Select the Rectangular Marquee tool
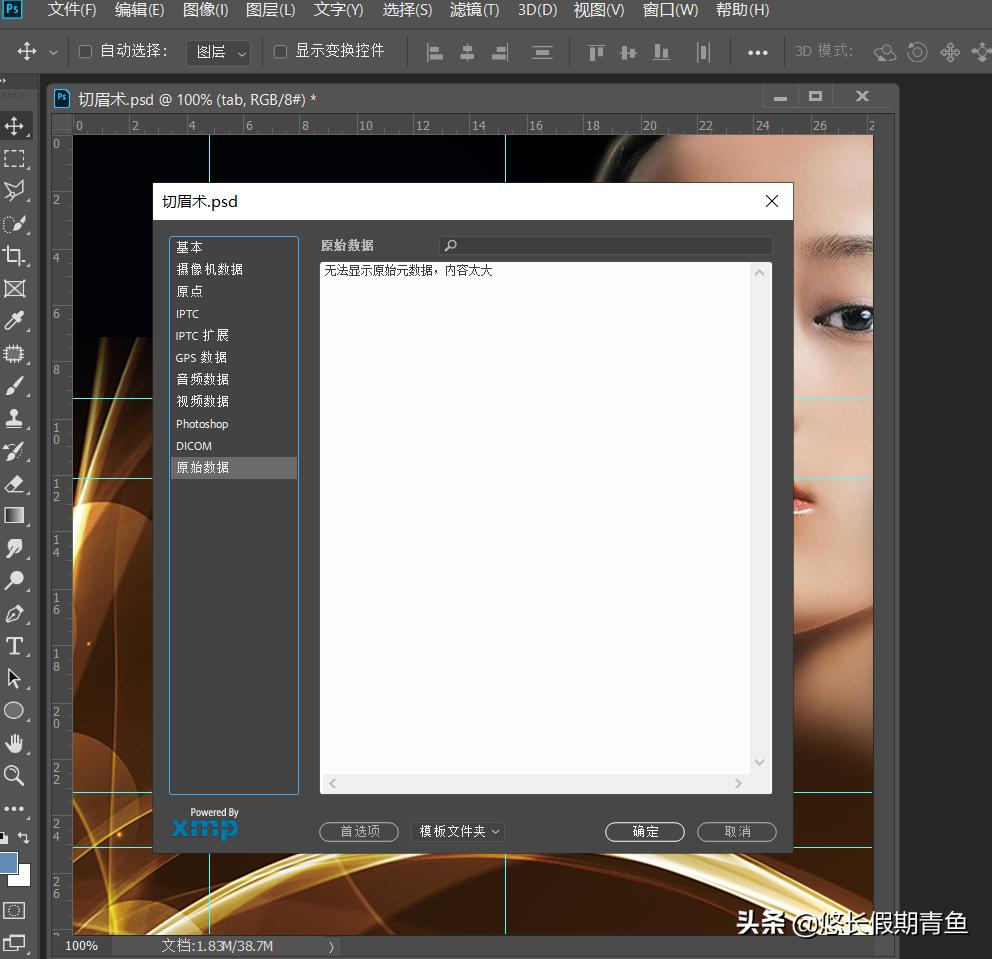This screenshot has width=992, height=959. click(16, 158)
